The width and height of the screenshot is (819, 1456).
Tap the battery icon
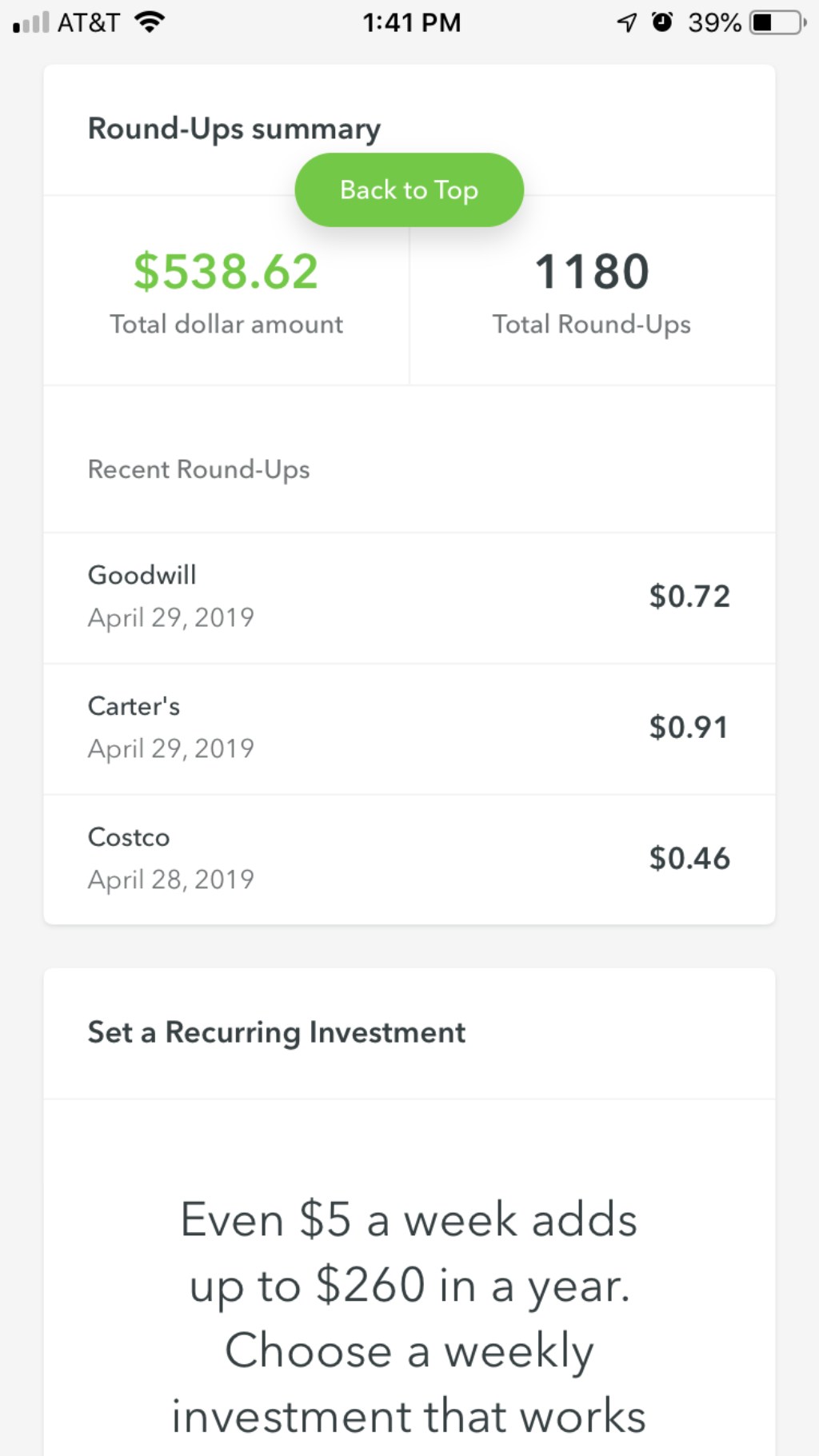coord(776,22)
